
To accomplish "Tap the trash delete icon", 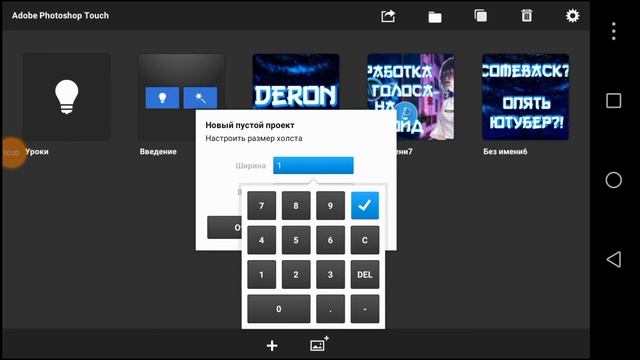I will [527, 16].
